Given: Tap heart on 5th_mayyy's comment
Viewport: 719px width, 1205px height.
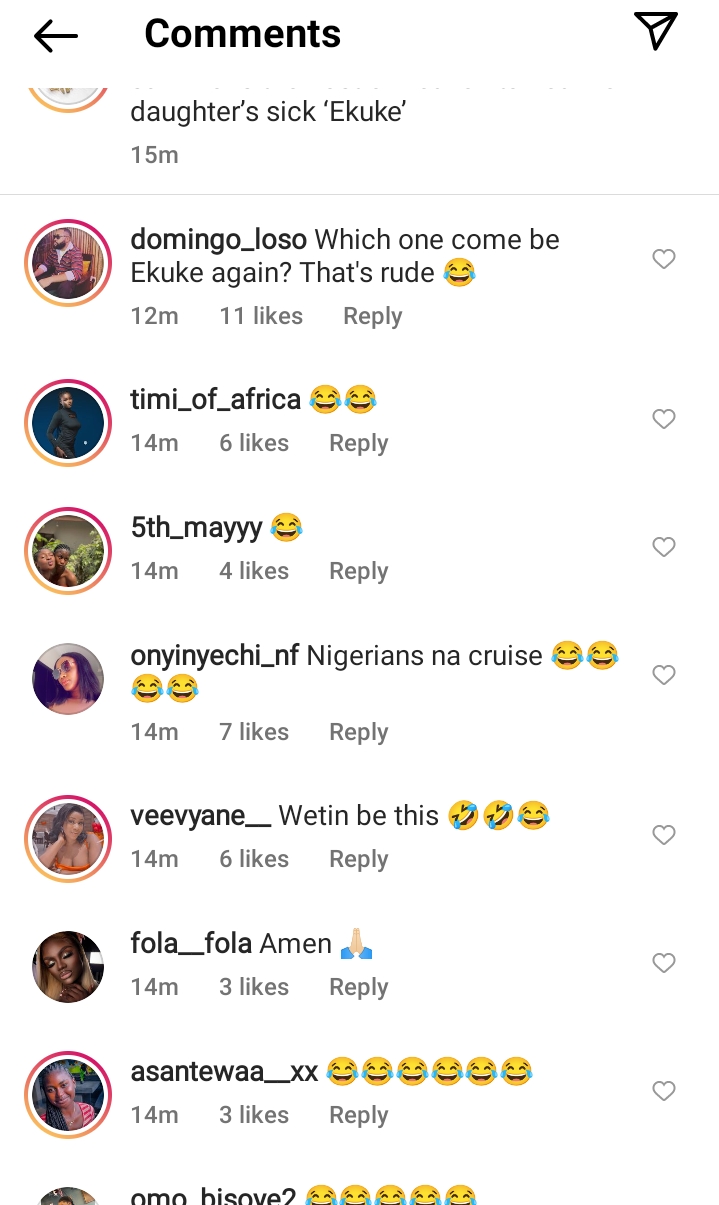Looking at the screenshot, I should [664, 547].
